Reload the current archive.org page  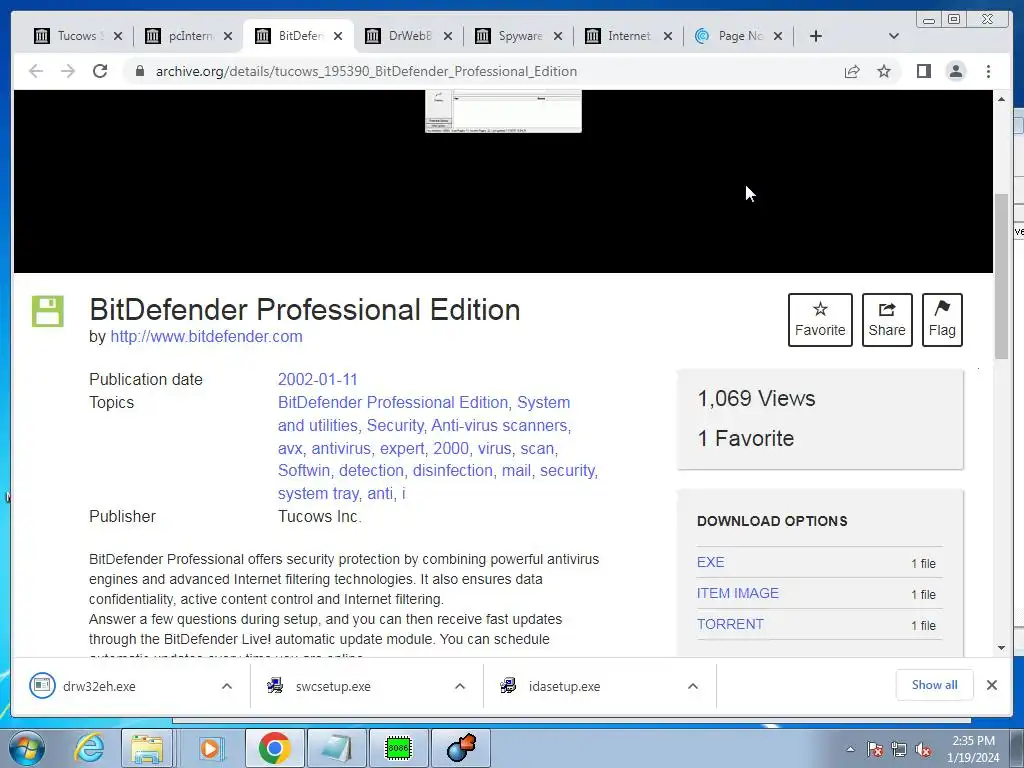coord(100,71)
